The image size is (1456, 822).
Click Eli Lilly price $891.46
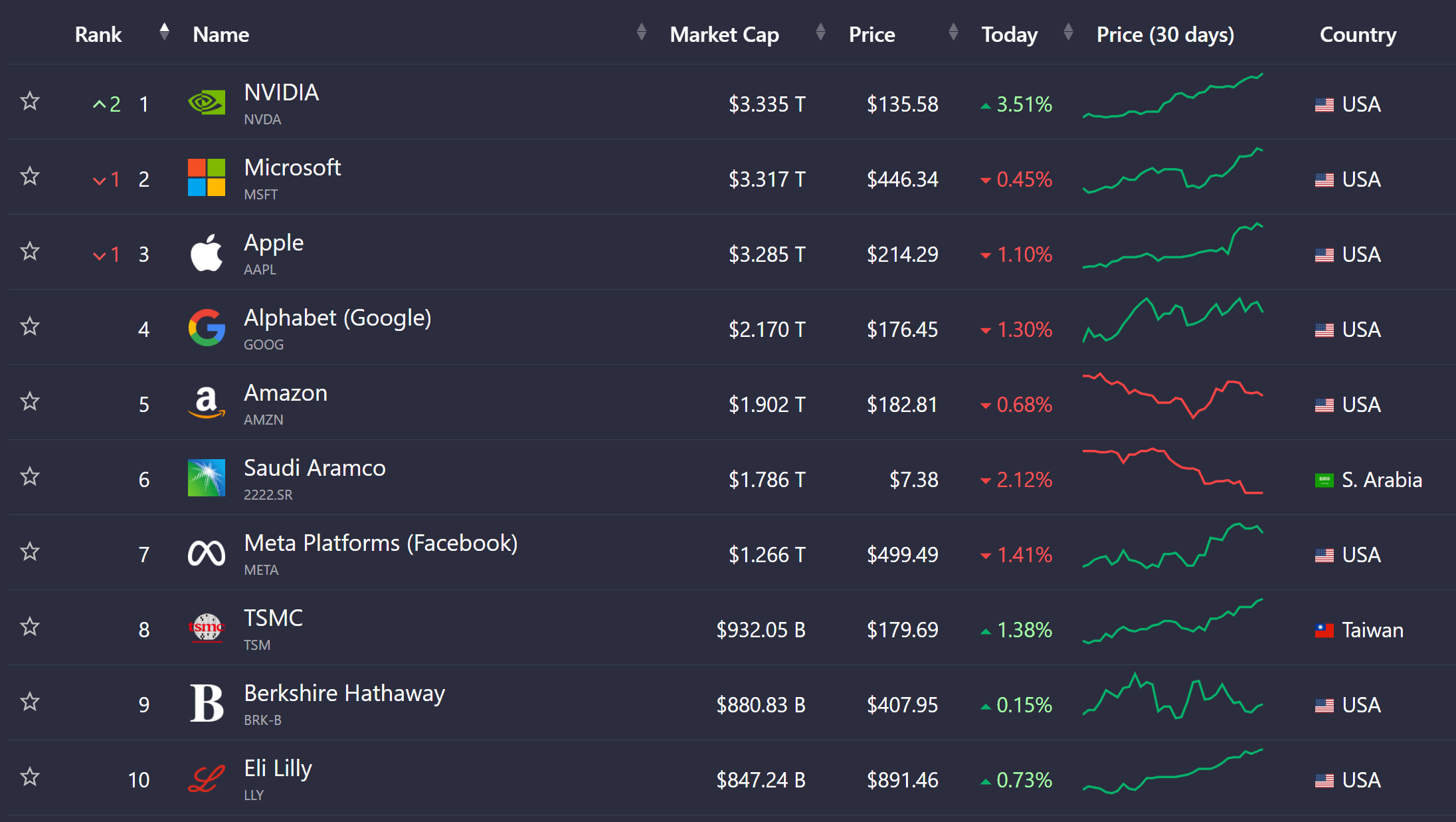pyautogui.click(x=902, y=780)
